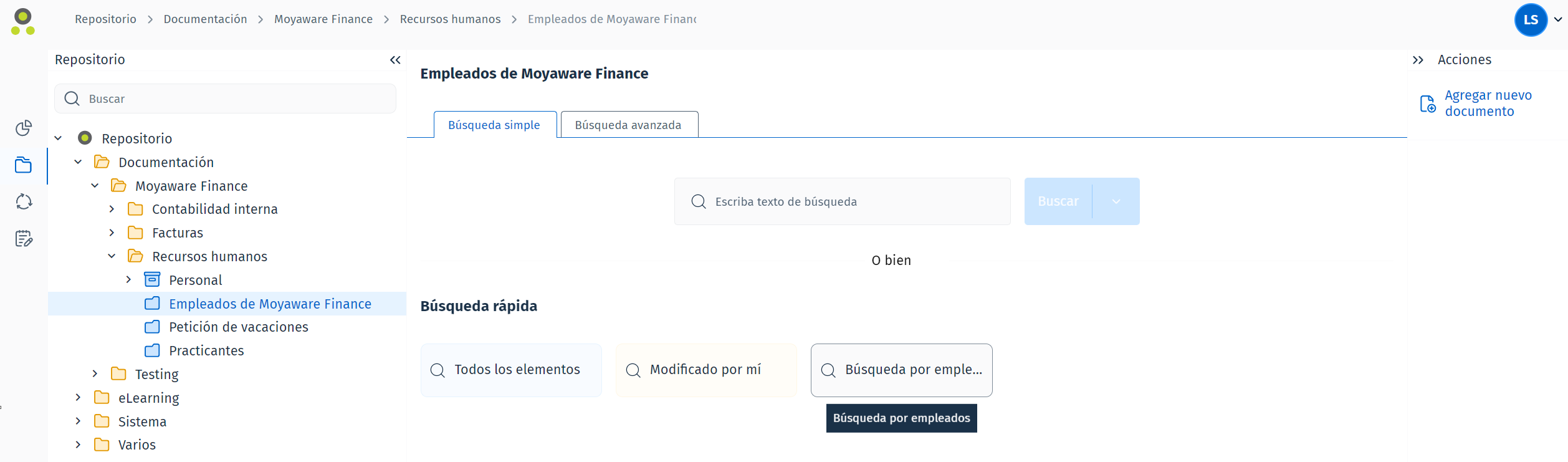
Task: Click the Documentación folder icon
Action: (102, 162)
